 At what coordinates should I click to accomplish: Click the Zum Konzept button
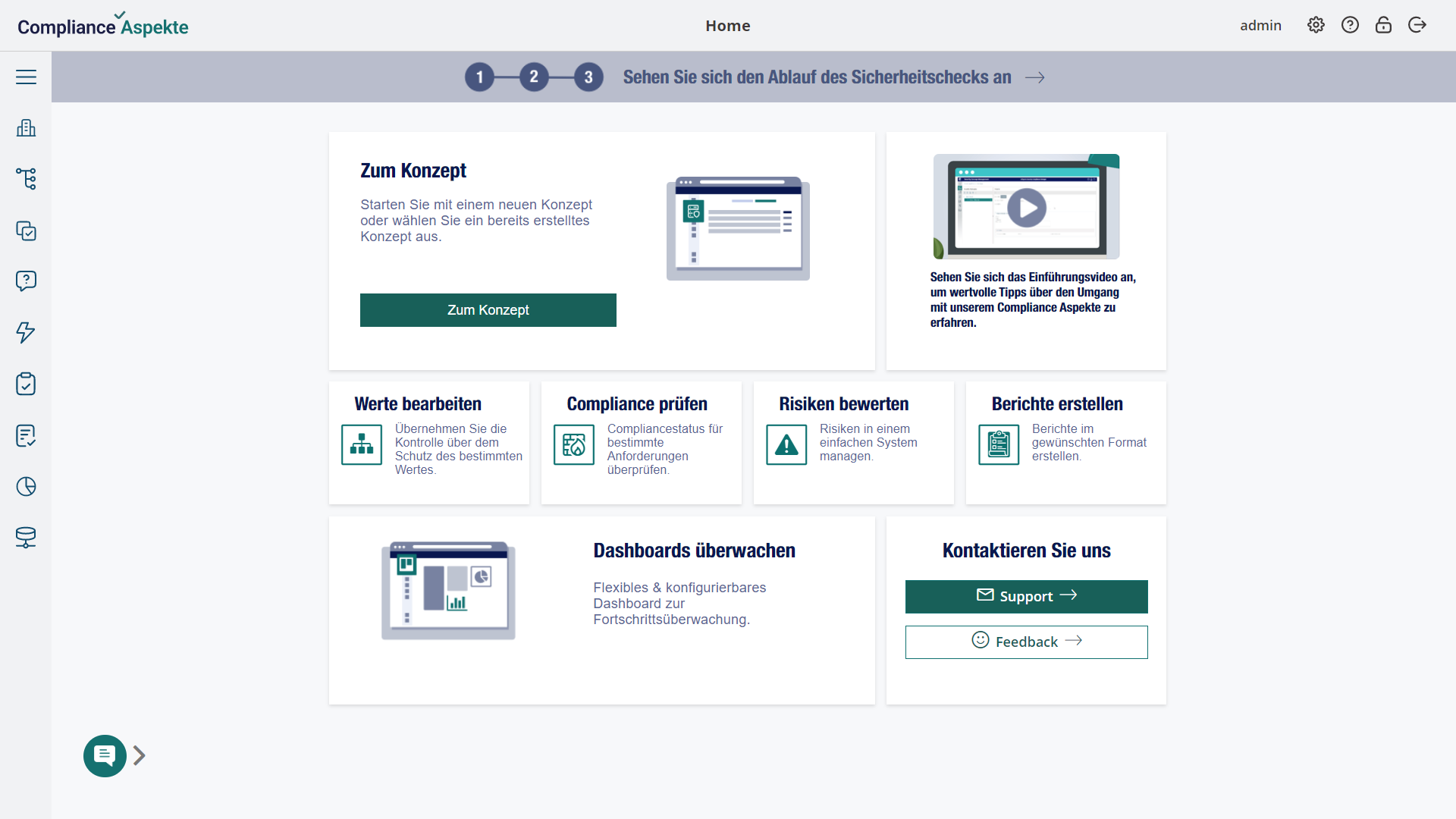[488, 309]
